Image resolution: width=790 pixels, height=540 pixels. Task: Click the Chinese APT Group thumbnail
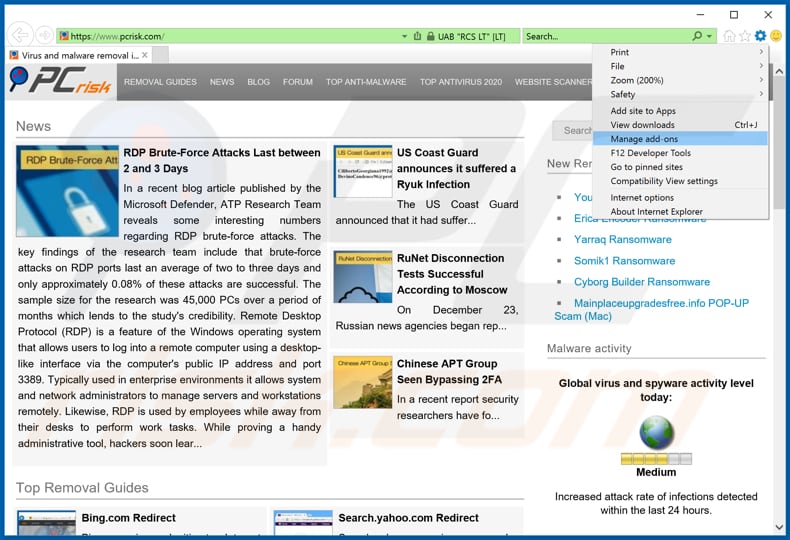click(x=363, y=382)
